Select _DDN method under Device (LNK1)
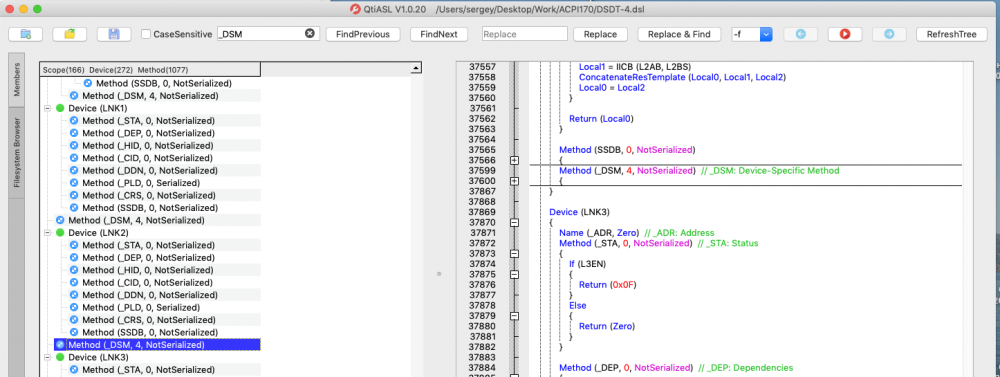This screenshot has width=1000, height=377. coord(150,170)
